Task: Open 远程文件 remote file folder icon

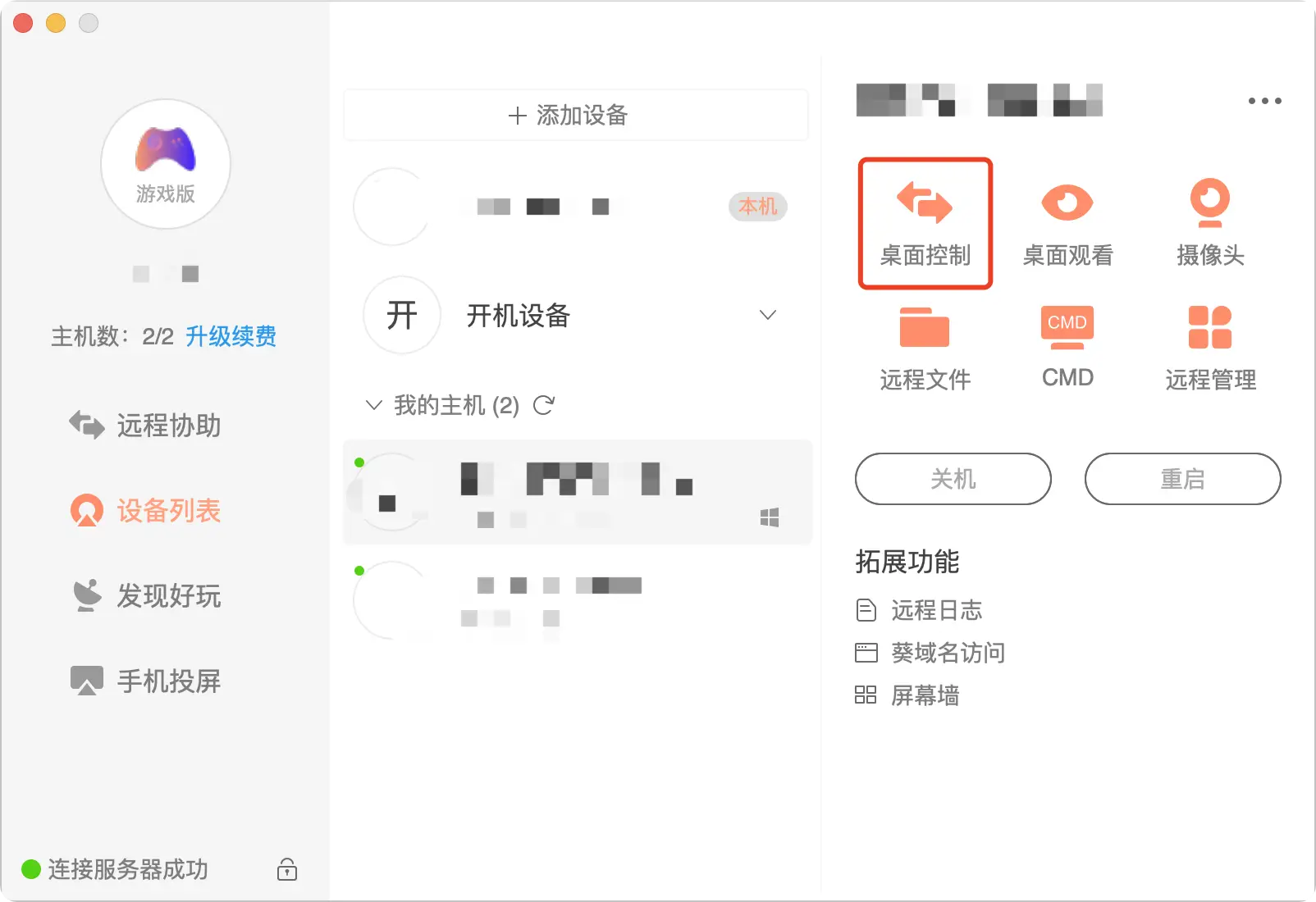Action: [x=925, y=327]
